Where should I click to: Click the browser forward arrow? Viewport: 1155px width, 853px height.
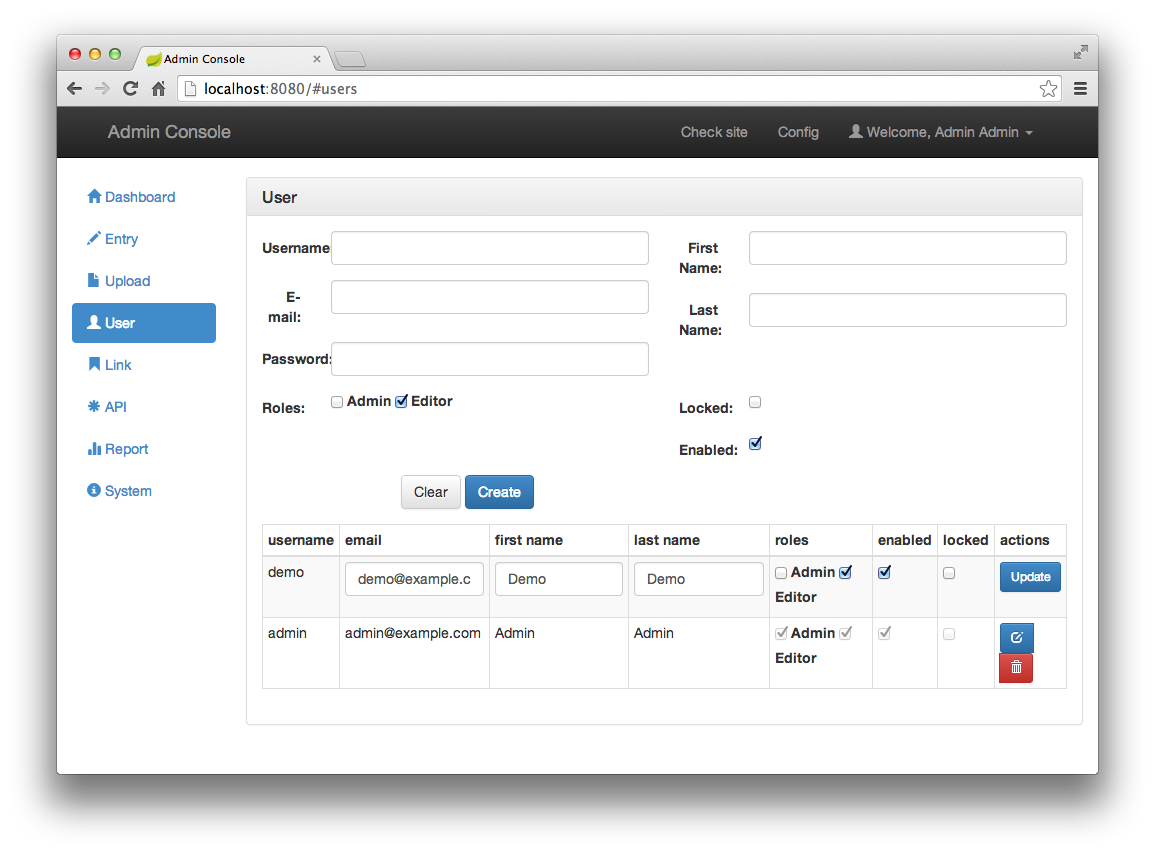[x=102, y=88]
